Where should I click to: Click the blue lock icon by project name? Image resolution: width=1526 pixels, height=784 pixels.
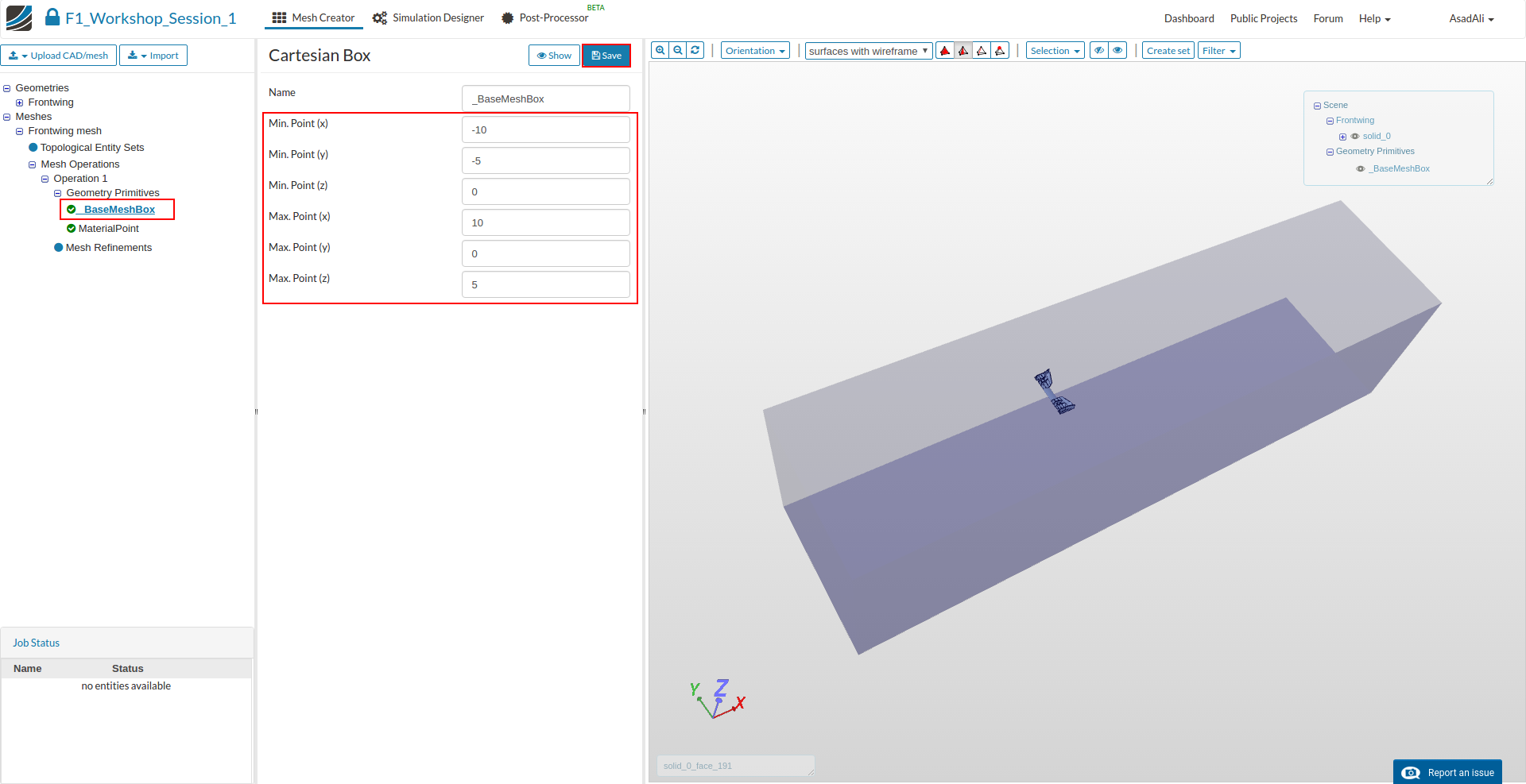click(x=52, y=17)
